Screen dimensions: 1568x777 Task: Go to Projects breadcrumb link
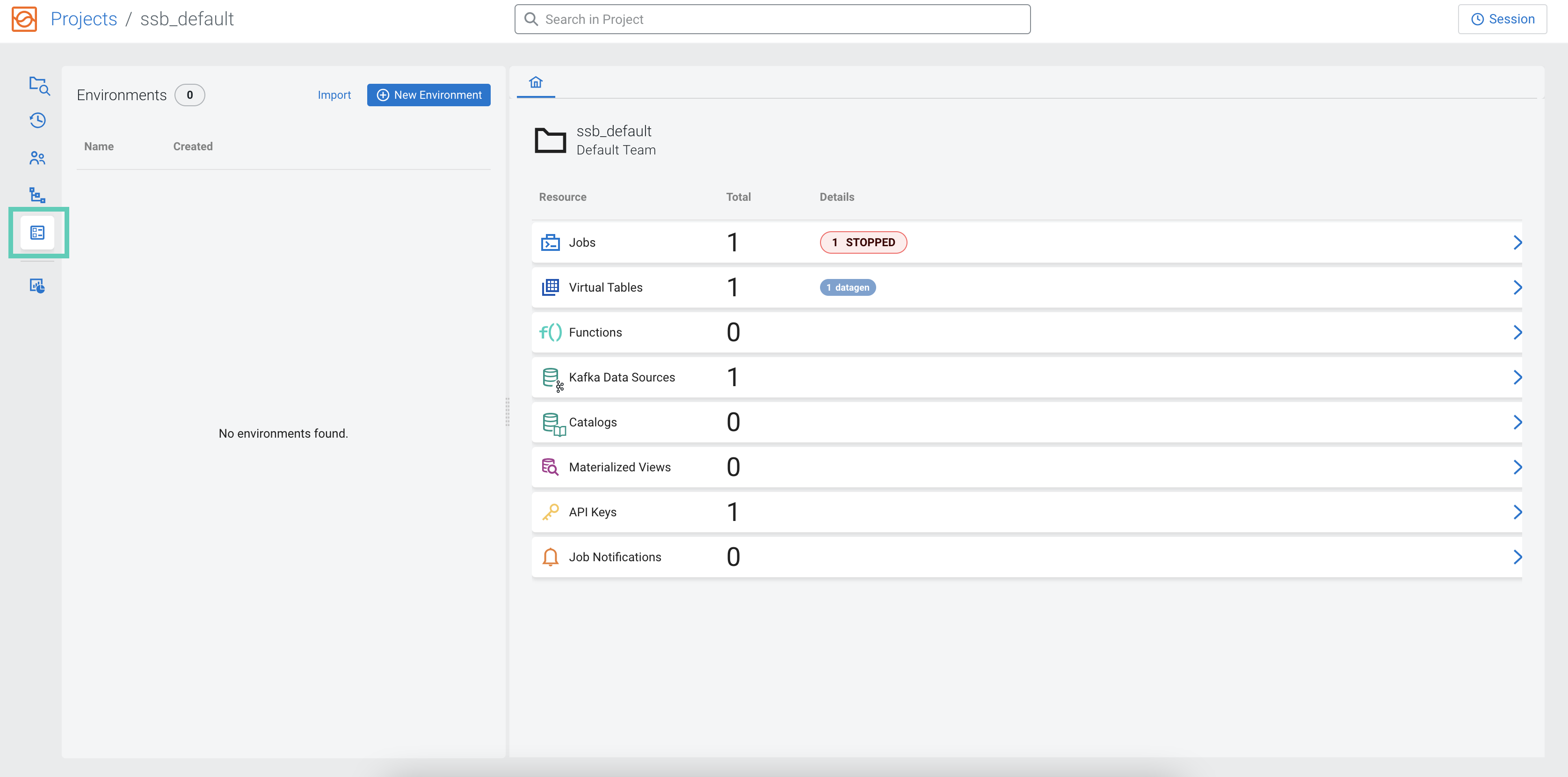83,19
